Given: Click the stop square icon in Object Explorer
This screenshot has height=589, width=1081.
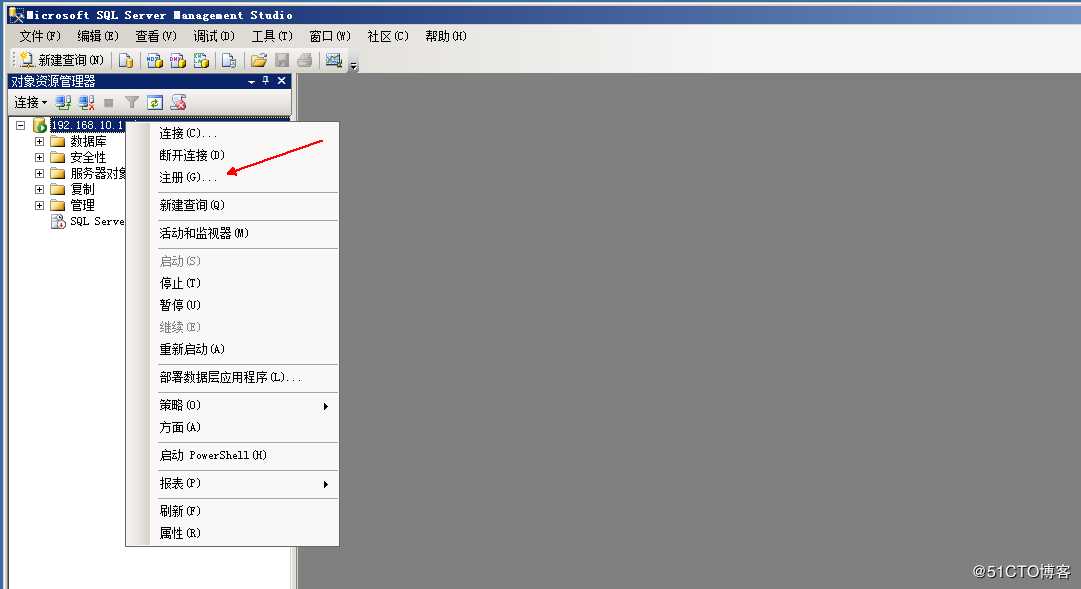Looking at the screenshot, I should (108, 103).
